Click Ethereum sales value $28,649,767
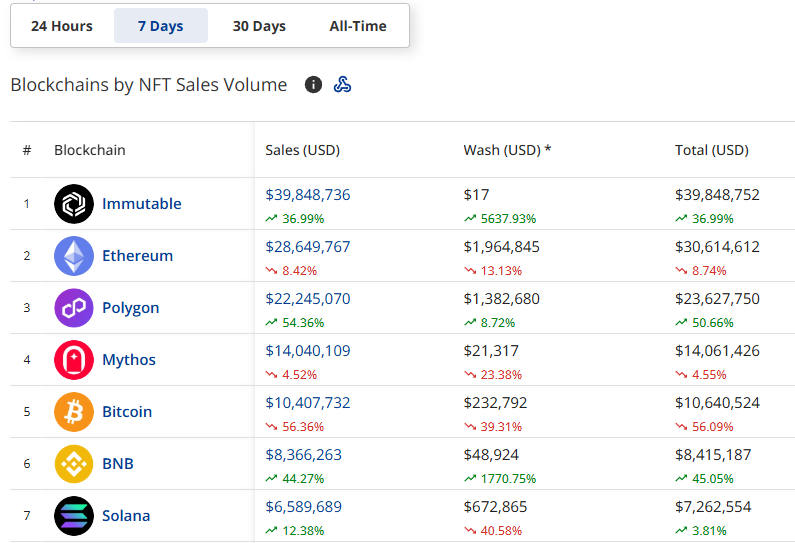795x543 pixels. click(x=308, y=247)
